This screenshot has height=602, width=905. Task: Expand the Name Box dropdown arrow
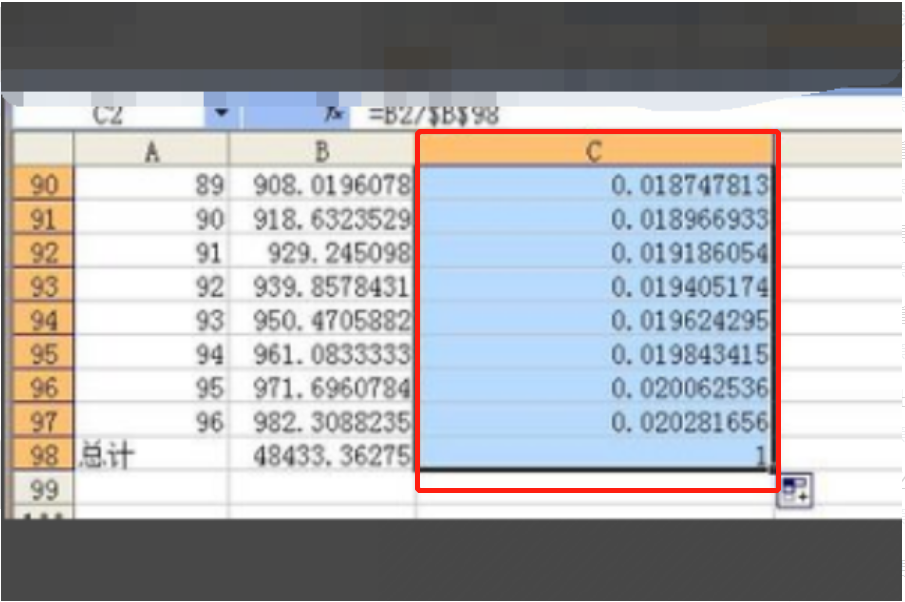point(219,114)
